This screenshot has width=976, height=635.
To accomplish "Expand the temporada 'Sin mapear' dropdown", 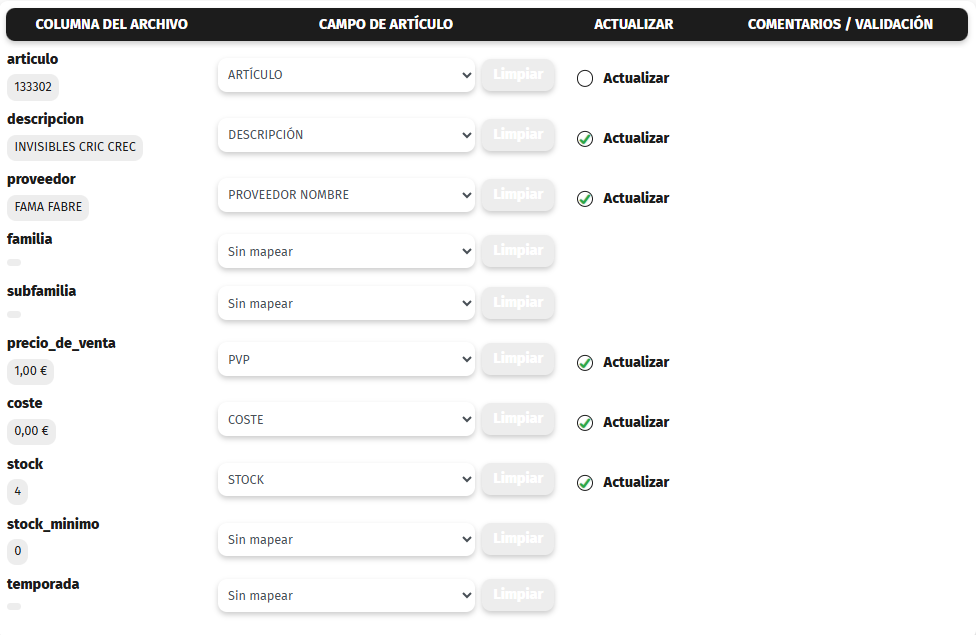I will 346,596.
